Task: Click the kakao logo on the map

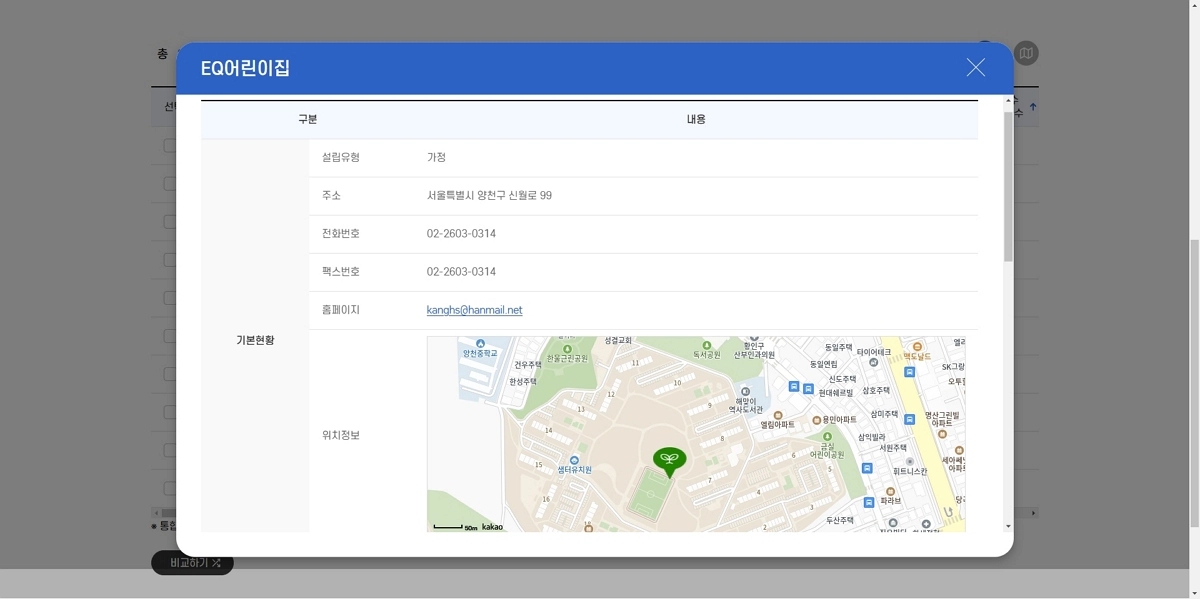Action: tap(492, 526)
